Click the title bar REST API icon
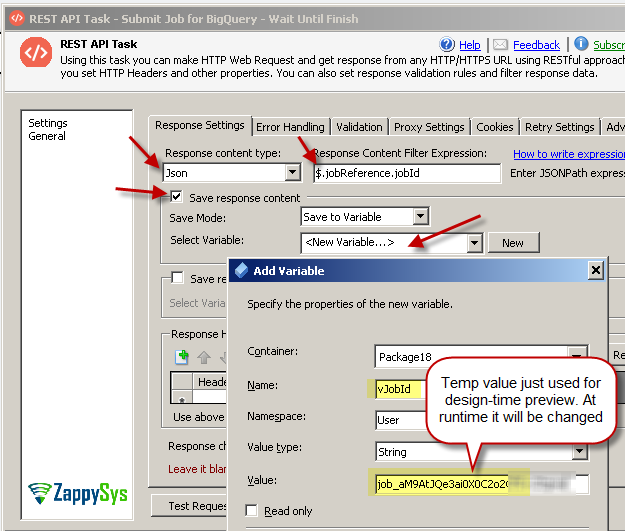625x531 pixels. 16,18
